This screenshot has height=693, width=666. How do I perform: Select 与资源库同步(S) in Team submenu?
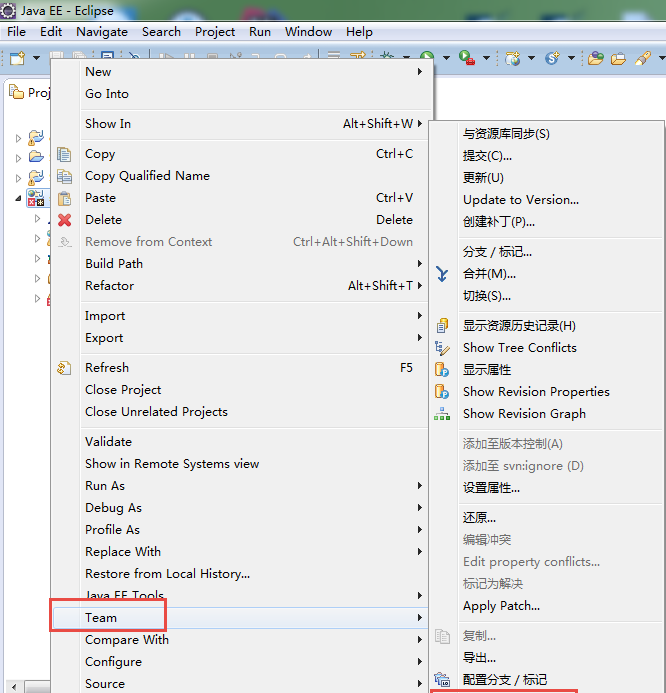click(547, 134)
